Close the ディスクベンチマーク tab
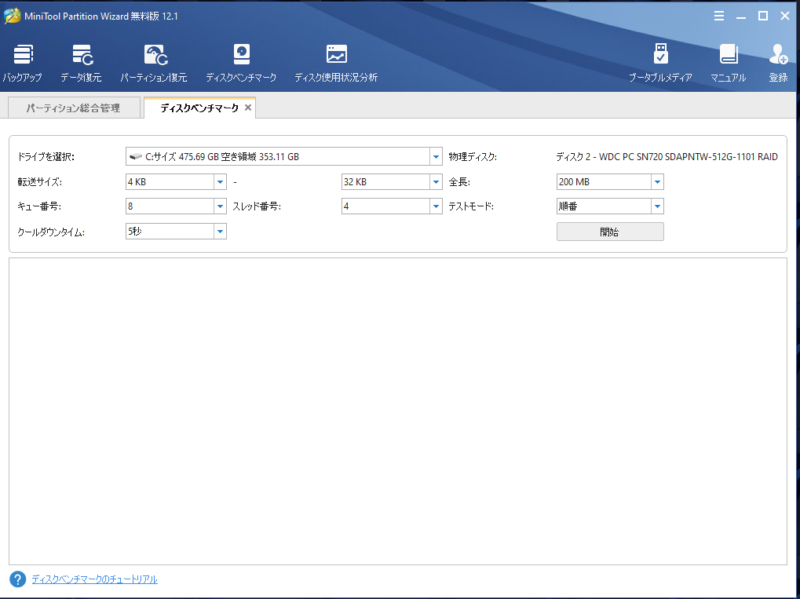 [248, 108]
